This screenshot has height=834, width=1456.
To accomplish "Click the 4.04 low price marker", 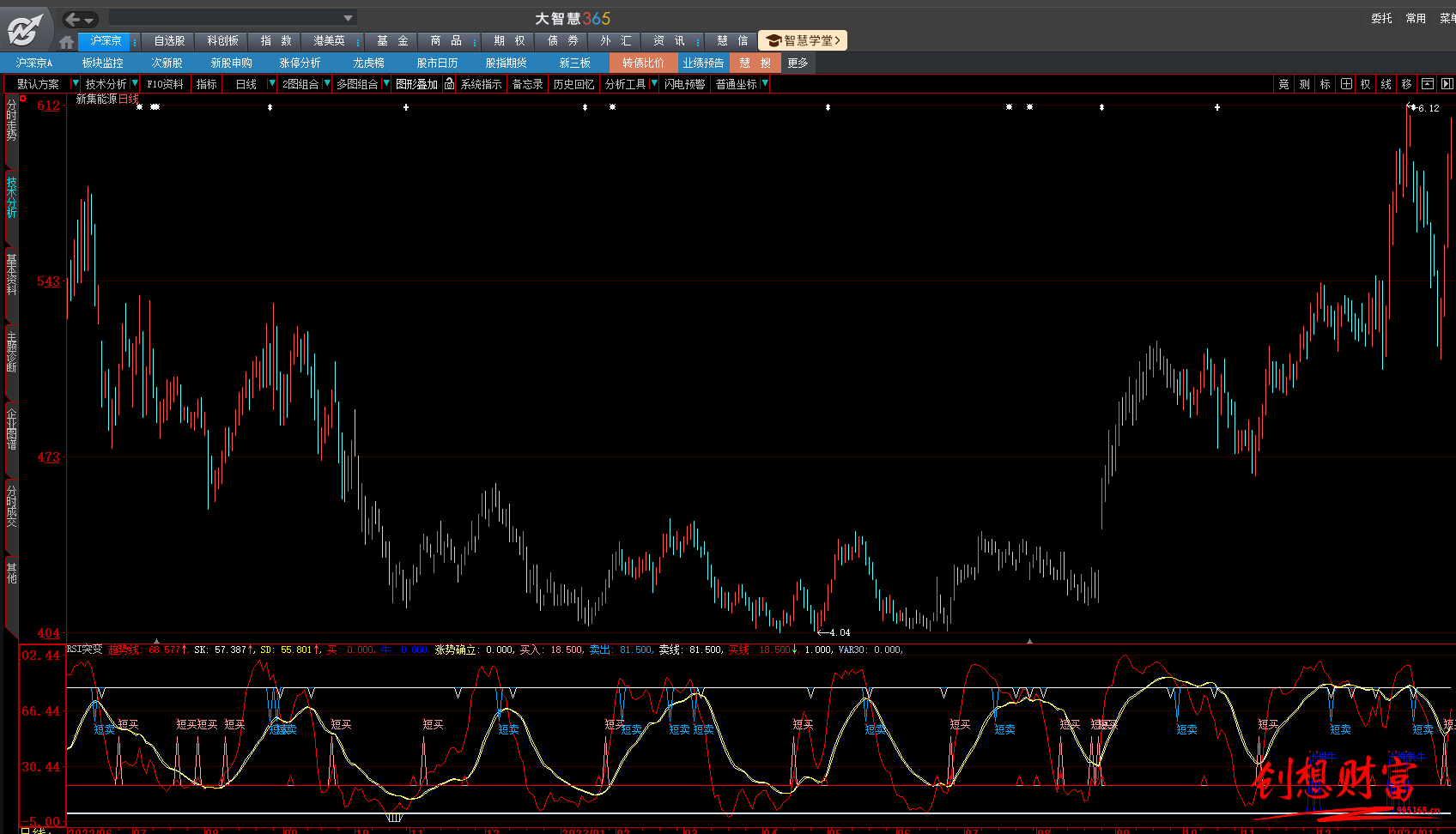I will click(x=840, y=632).
